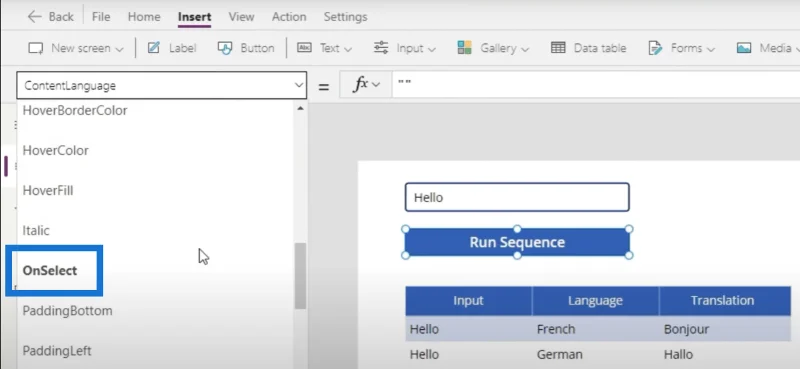
Task: Click the Gallery grid icon
Action: click(x=464, y=48)
